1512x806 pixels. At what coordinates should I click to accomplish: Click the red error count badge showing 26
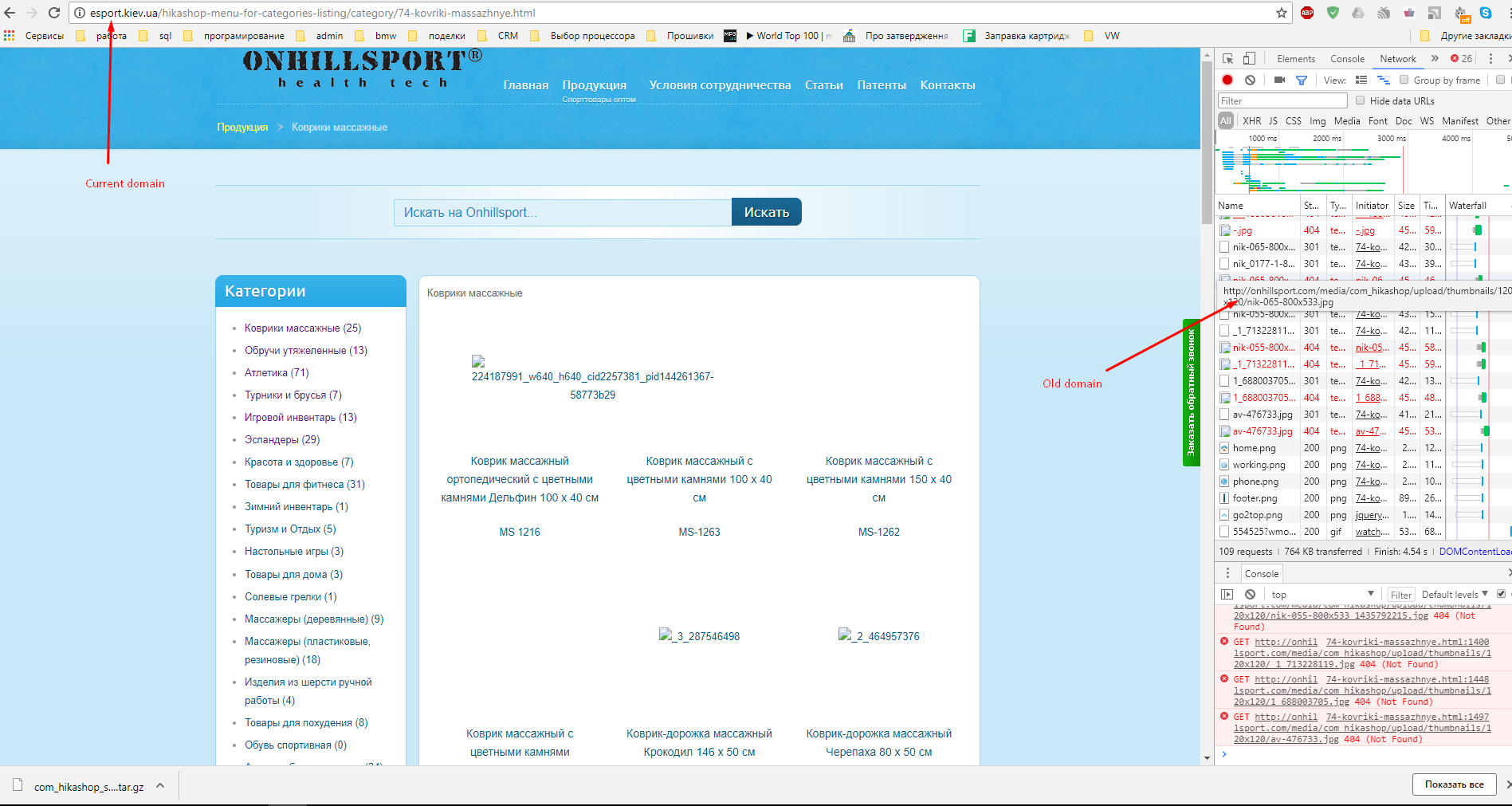[1462, 58]
